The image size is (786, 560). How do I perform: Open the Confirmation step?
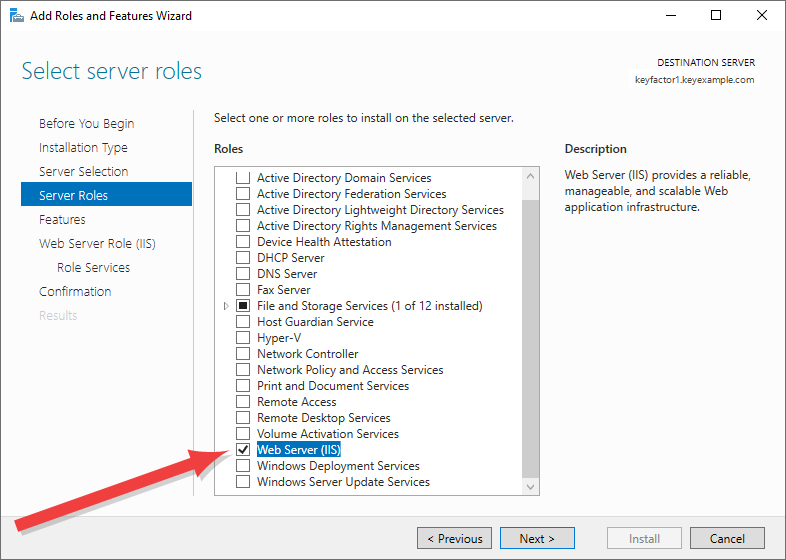[75, 292]
